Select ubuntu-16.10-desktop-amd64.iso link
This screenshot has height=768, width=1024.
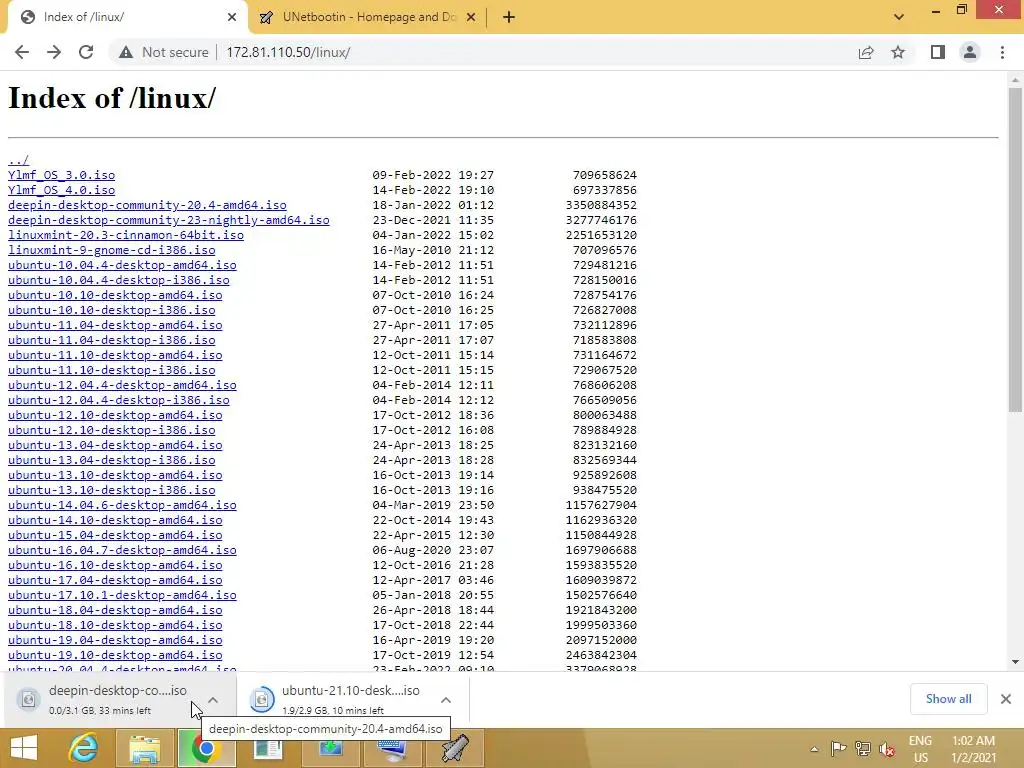[x=115, y=566]
